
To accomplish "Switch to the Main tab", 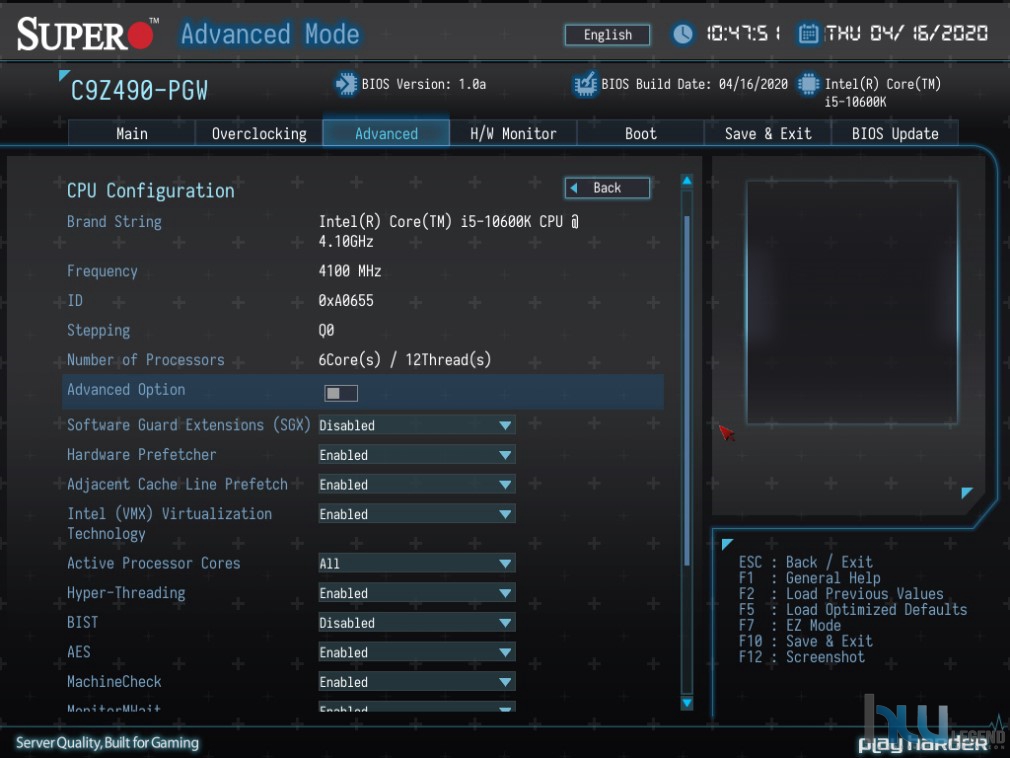I will 131,133.
